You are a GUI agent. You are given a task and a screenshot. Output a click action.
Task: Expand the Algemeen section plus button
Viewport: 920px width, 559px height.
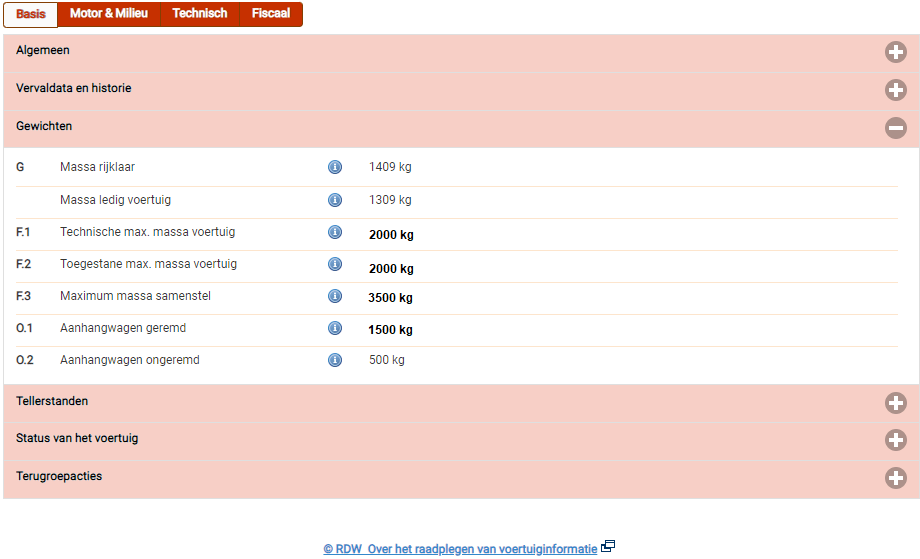point(895,53)
